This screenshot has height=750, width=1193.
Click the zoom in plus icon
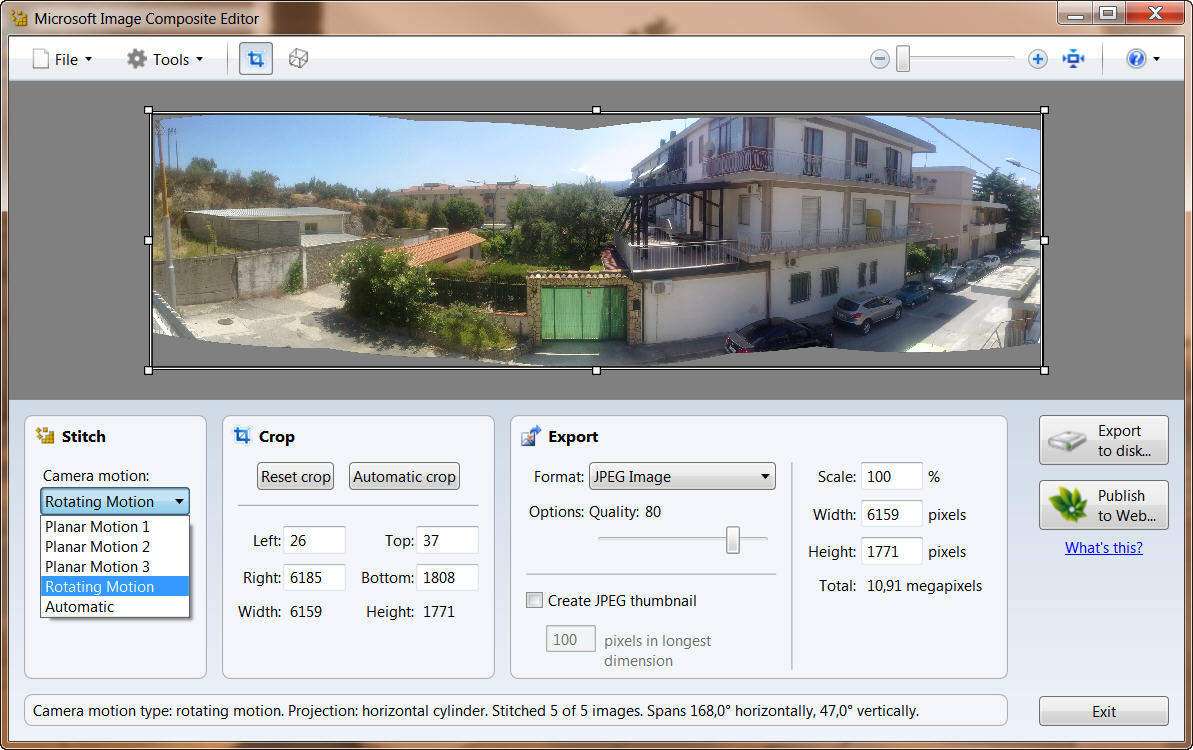tap(1037, 59)
